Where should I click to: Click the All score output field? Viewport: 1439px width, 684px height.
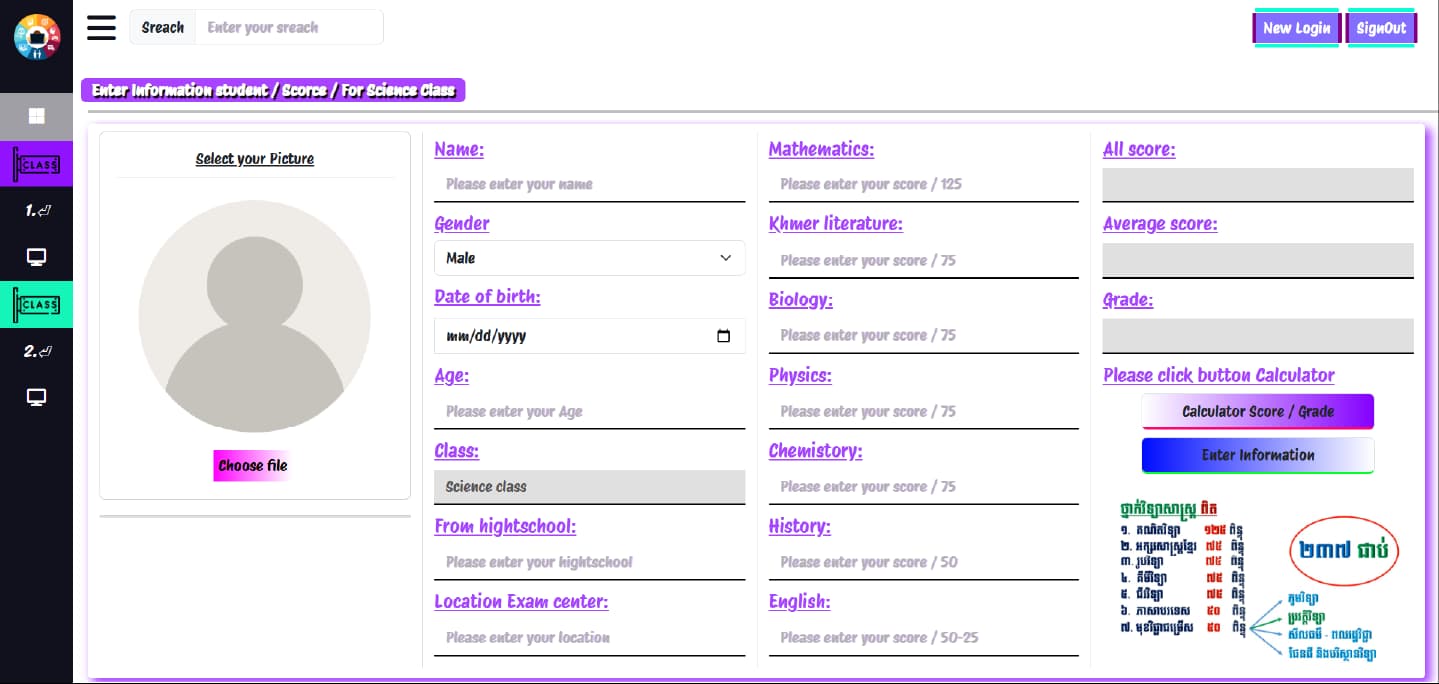(x=1258, y=185)
